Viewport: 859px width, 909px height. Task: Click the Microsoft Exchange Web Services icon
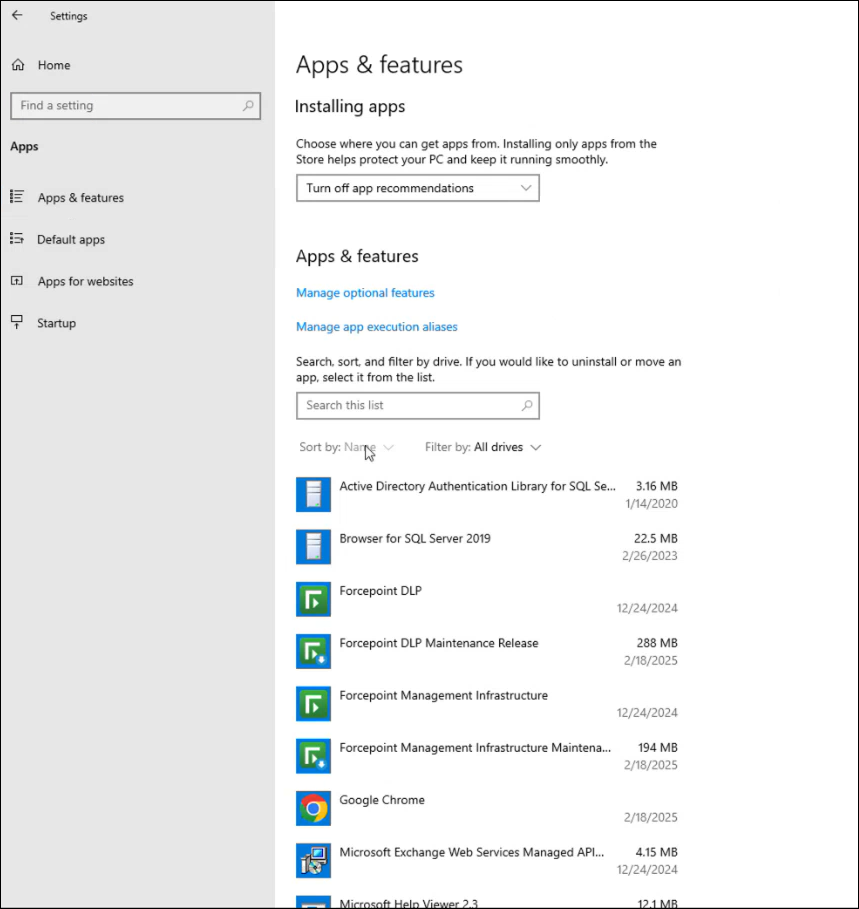click(313, 860)
